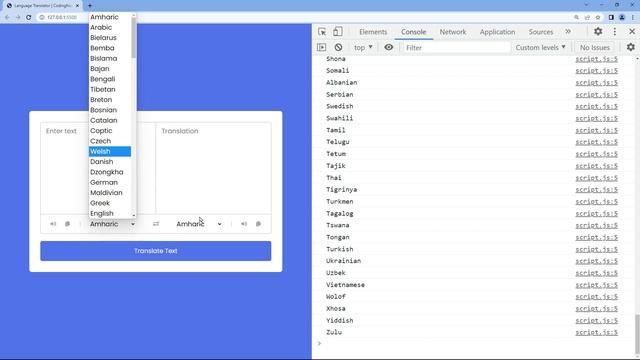Open the DevTools three-dot customize menu
Image resolution: width=640 pixels, height=360 pixels.
coord(615,32)
